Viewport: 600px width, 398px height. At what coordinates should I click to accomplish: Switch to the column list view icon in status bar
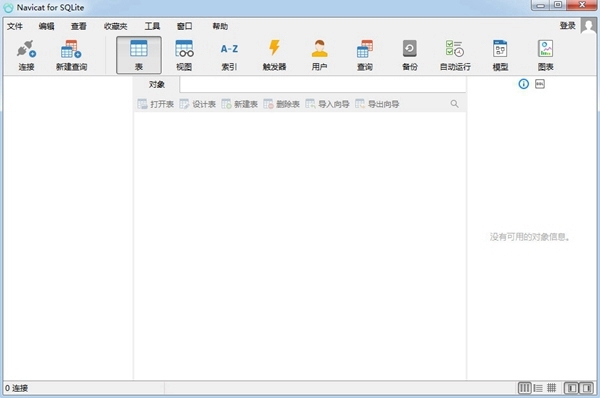pos(524,388)
